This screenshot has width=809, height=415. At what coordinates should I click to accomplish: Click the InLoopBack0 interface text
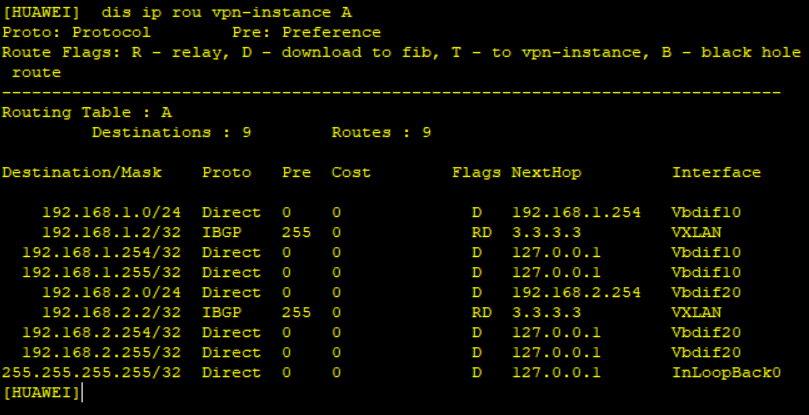click(x=726, y=373)
